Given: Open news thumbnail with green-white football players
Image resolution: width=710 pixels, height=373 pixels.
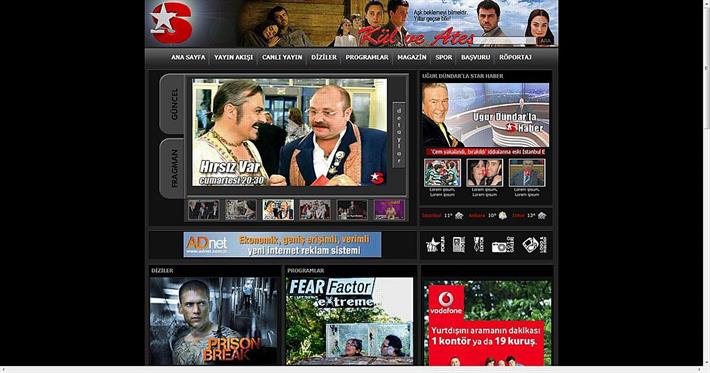Looking at the screenshot, I should 442,172.
